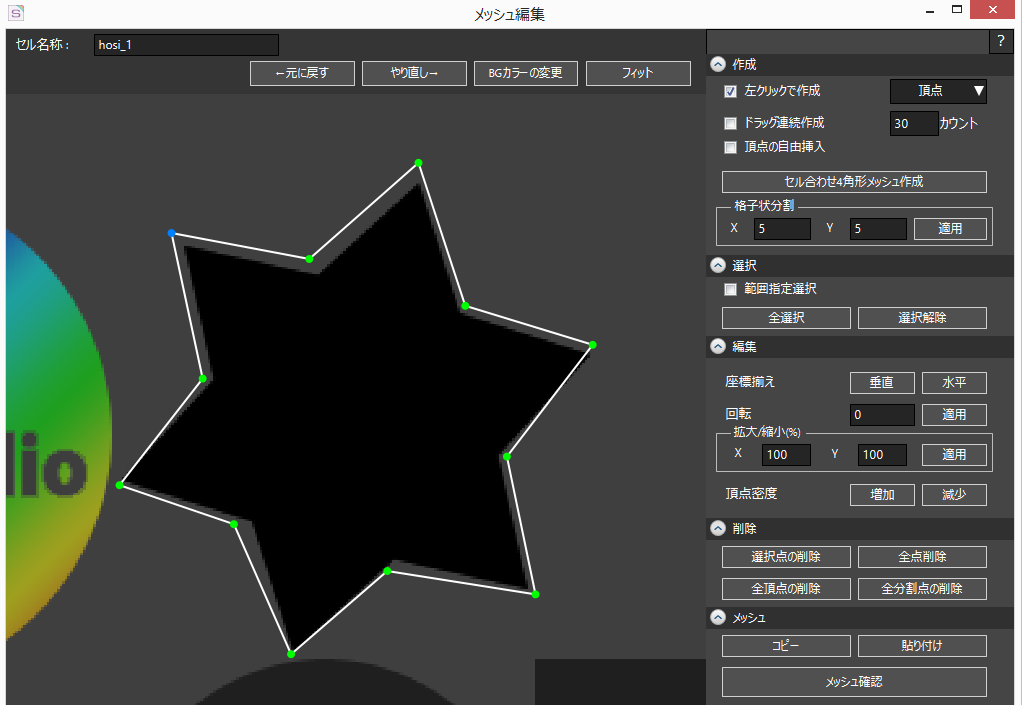Screen dimensions: 1022x705
Task: Collapse the メッシュ section
Action: coord(718,617)
